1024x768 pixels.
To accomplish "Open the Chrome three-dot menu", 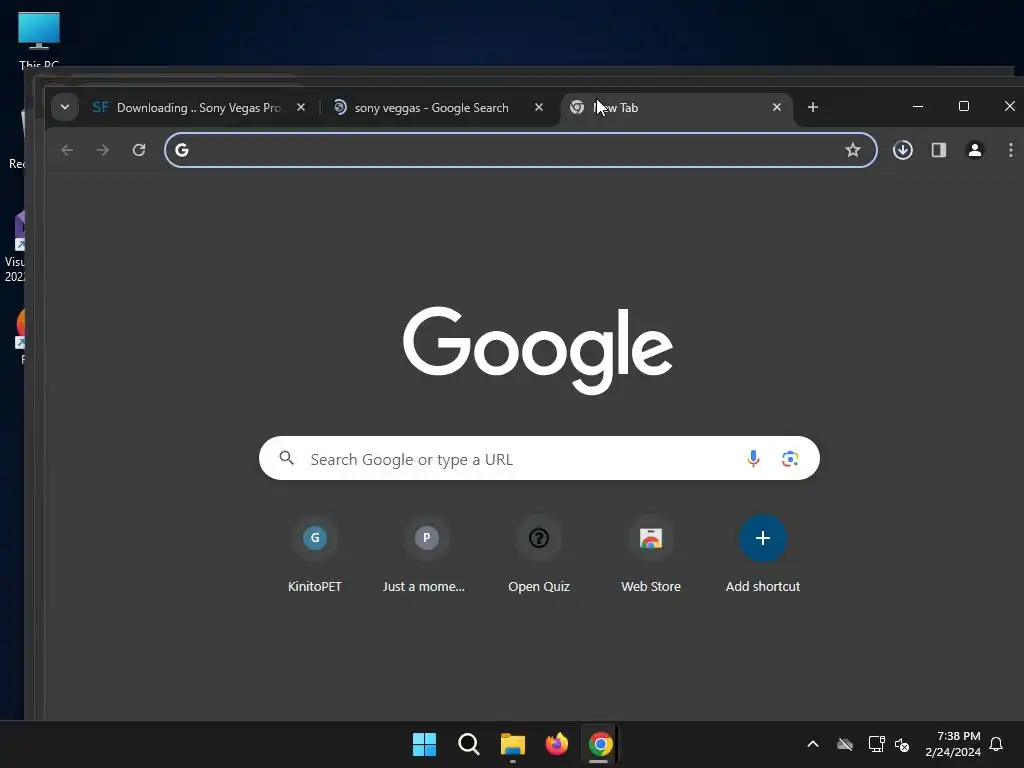I will click(1010, 150).
